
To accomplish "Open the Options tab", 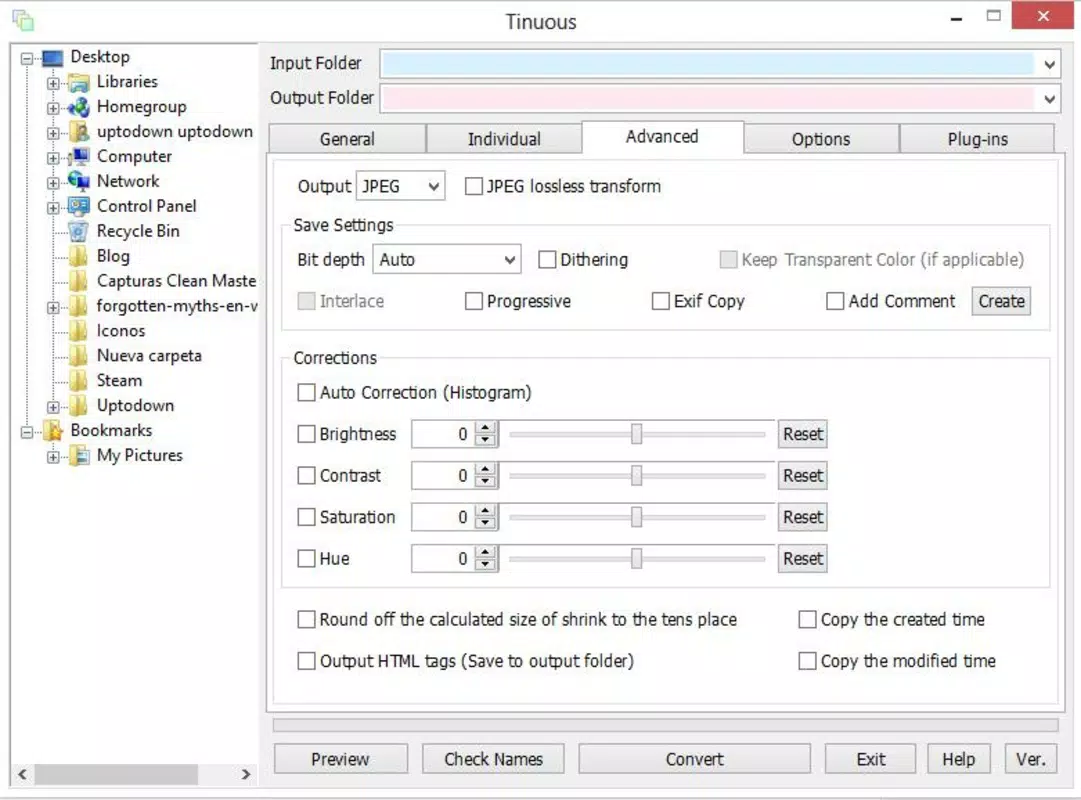I will (x=821, y=139).
